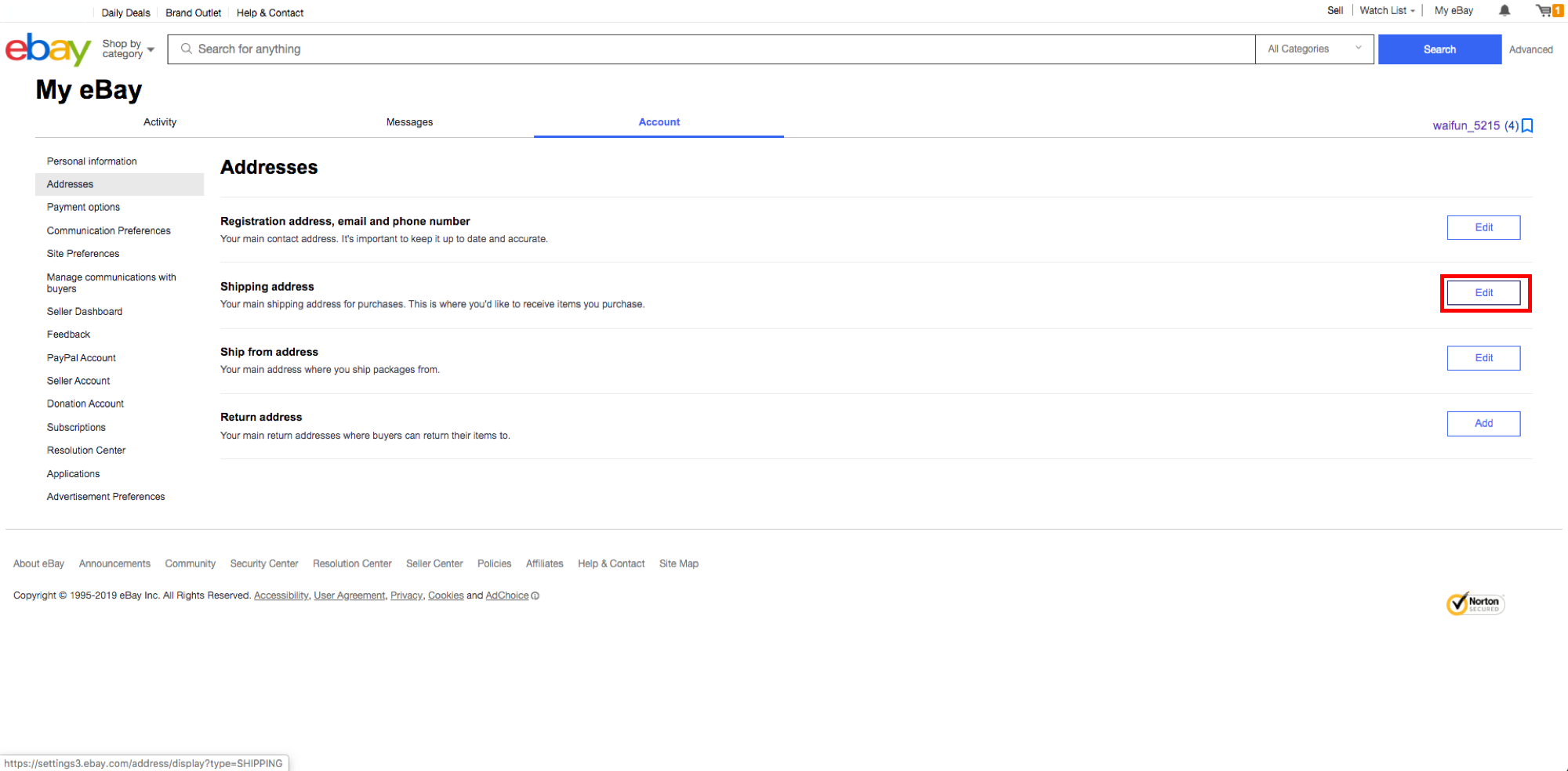Screen dimensions: 1568x771
Task: Open the AdChoice link
Action: point(507,595)
